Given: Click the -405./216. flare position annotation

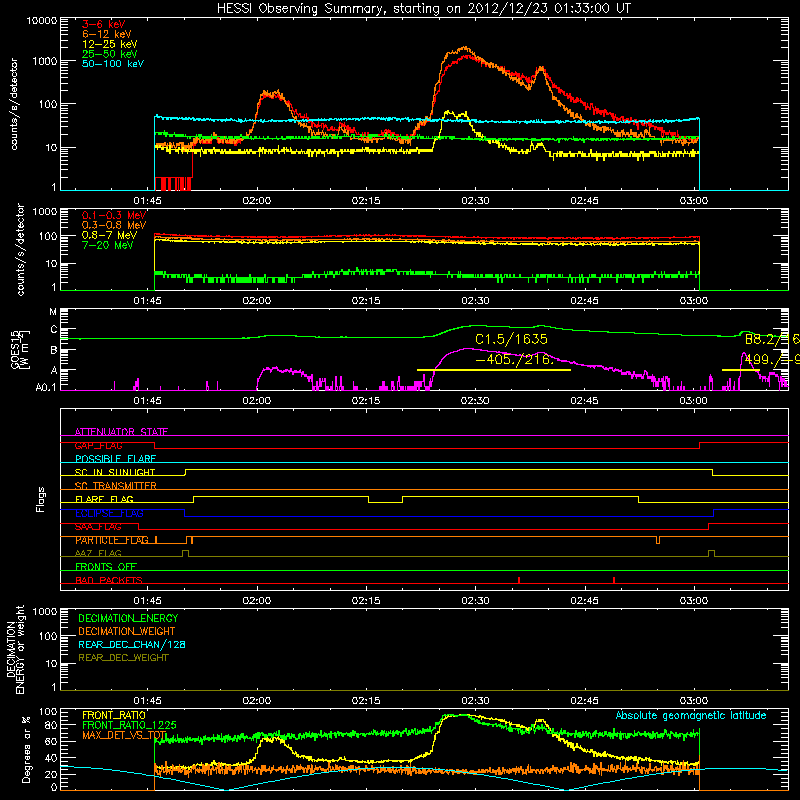Looking at the screenshot, I should (514, 359).
